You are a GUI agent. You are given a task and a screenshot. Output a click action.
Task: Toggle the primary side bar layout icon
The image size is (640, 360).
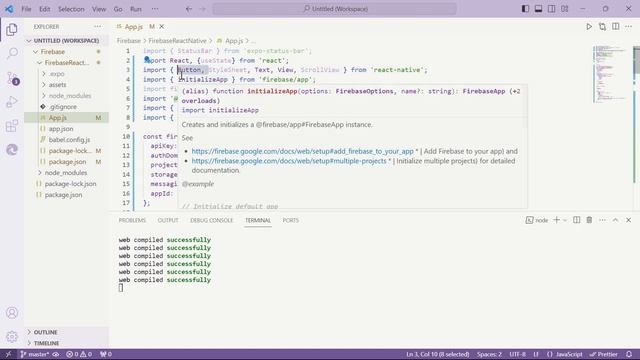coord(525,9)
